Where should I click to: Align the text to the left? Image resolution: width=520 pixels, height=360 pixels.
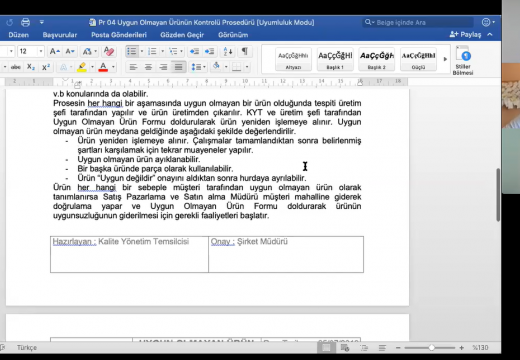(133, 67)
